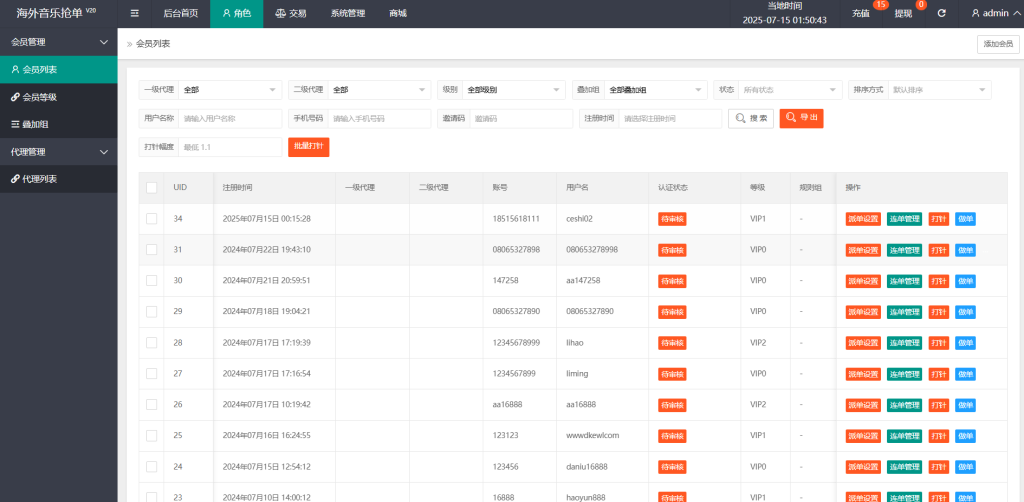Tick the checkbox for UID 27
Image resolution: width=1024 pixels, height=502 pixels.
(152, 373)
